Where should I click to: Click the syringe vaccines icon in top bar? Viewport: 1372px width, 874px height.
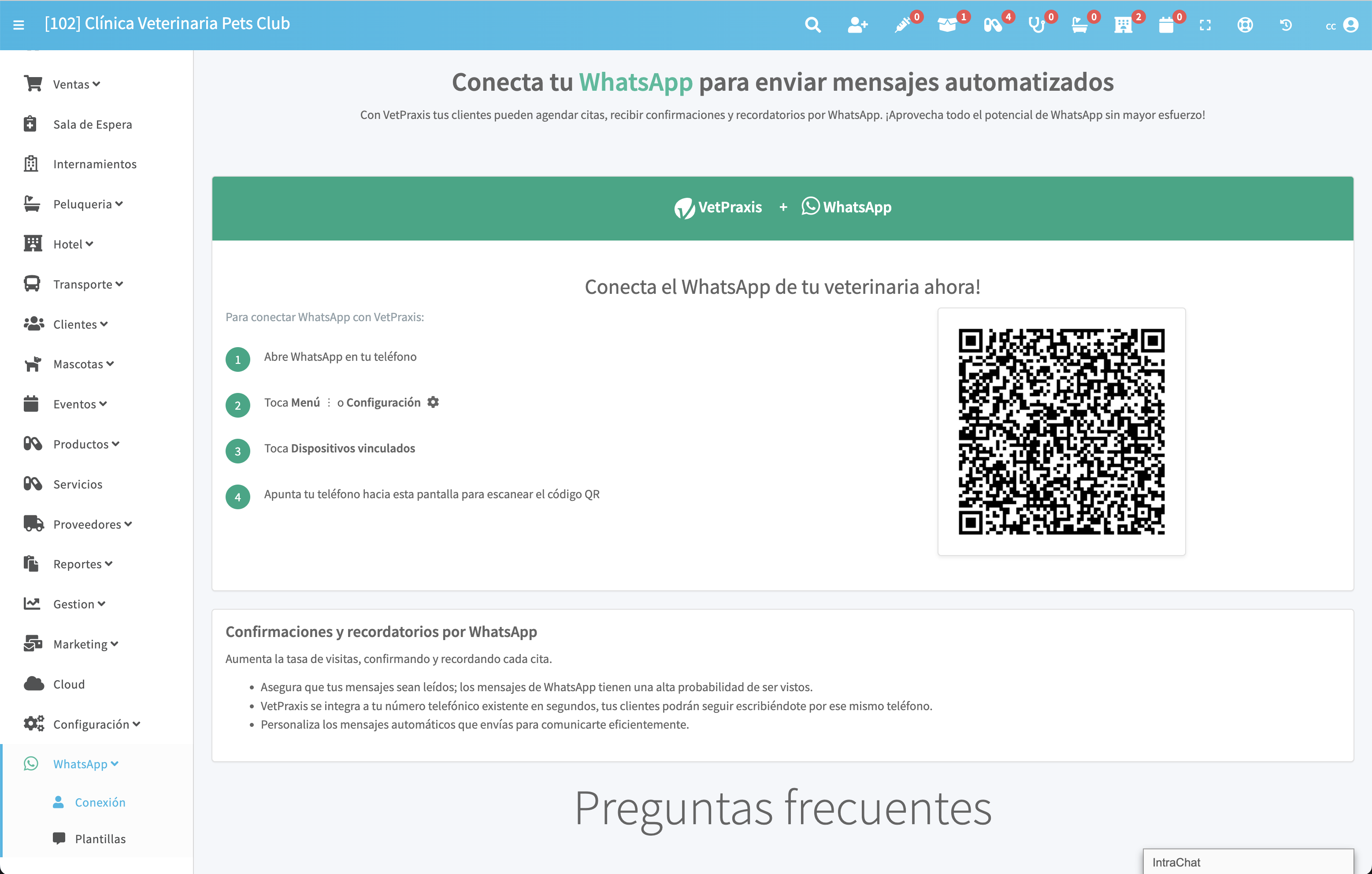tap(903, 25)
